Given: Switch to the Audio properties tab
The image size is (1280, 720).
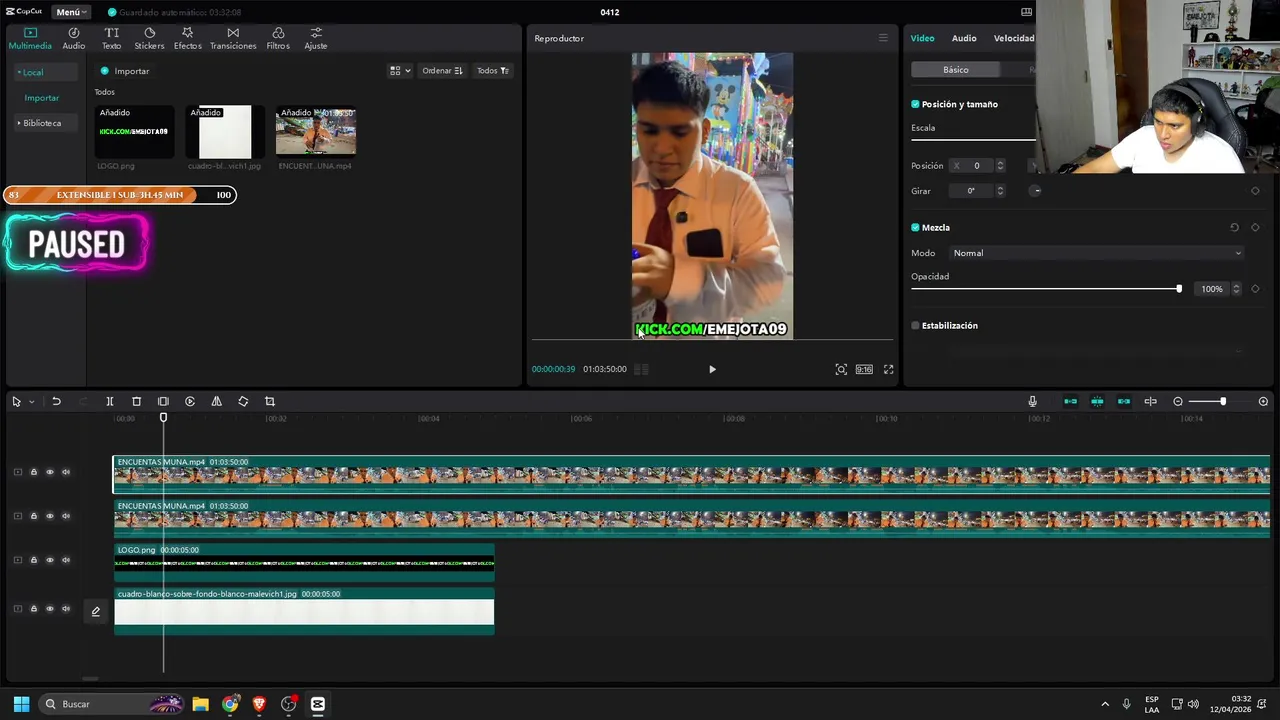Looking at the screenshot, I should [964, 38].
